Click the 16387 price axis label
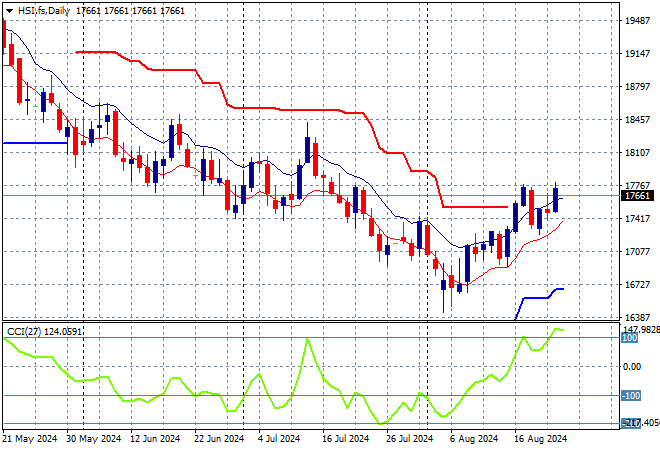Viewport: 660px width, 450px height. pyautogui.click(x=638, y=318)
